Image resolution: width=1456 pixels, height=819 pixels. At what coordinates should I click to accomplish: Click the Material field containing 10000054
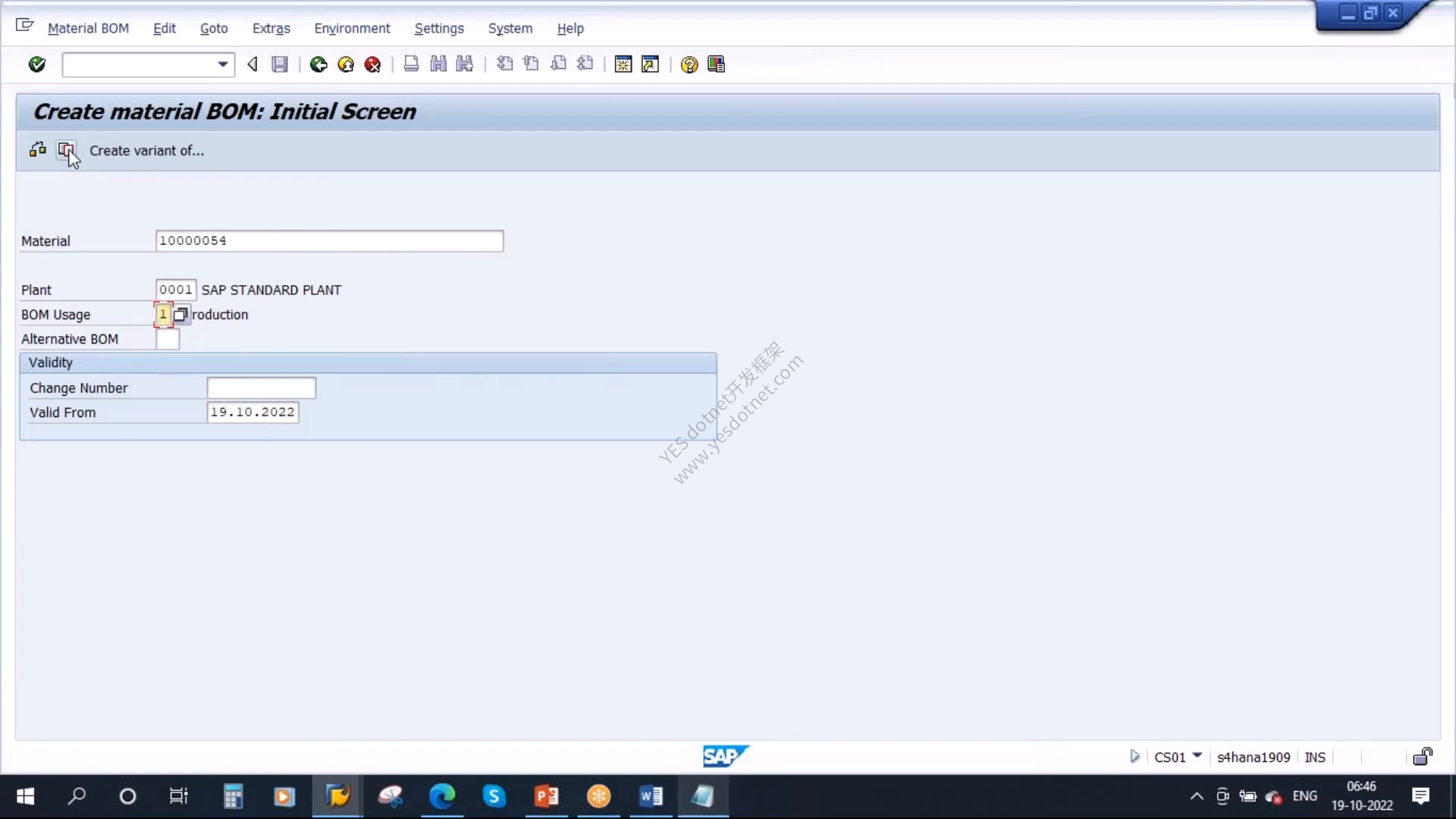coord(329,241)
